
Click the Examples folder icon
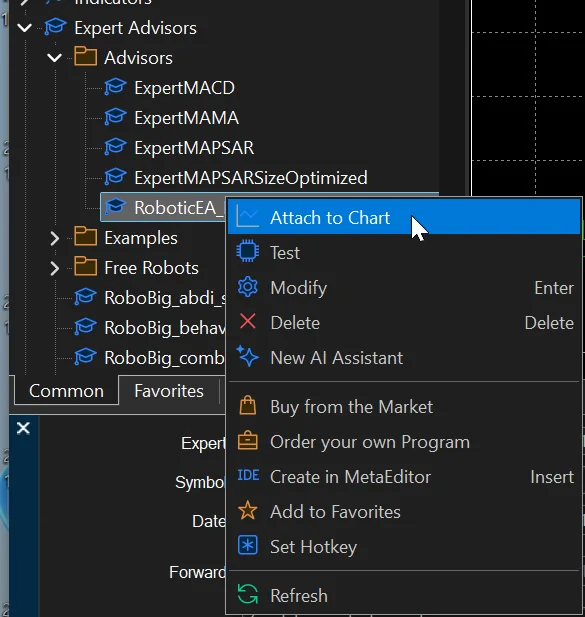coord(85,236)
